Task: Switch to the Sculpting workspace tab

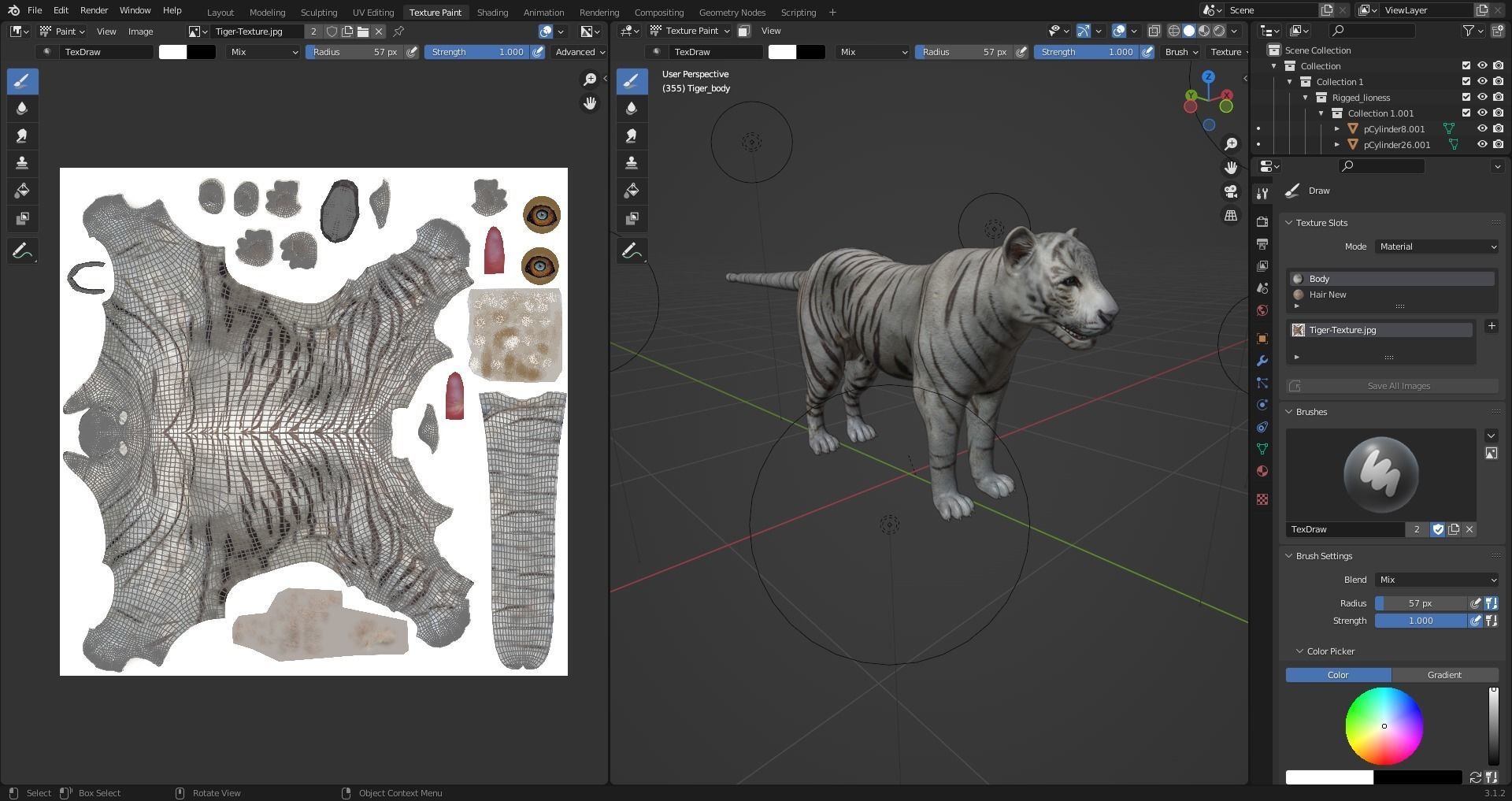Action: point(319,12)
